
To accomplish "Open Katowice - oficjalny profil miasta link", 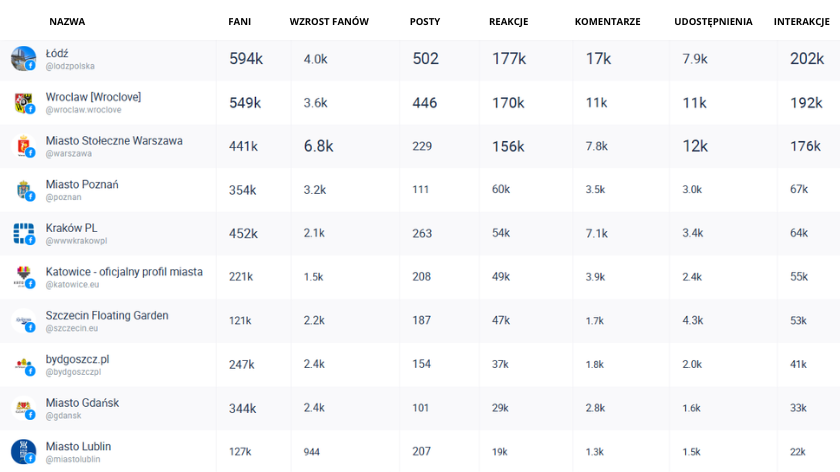I will tap(124, 272).
